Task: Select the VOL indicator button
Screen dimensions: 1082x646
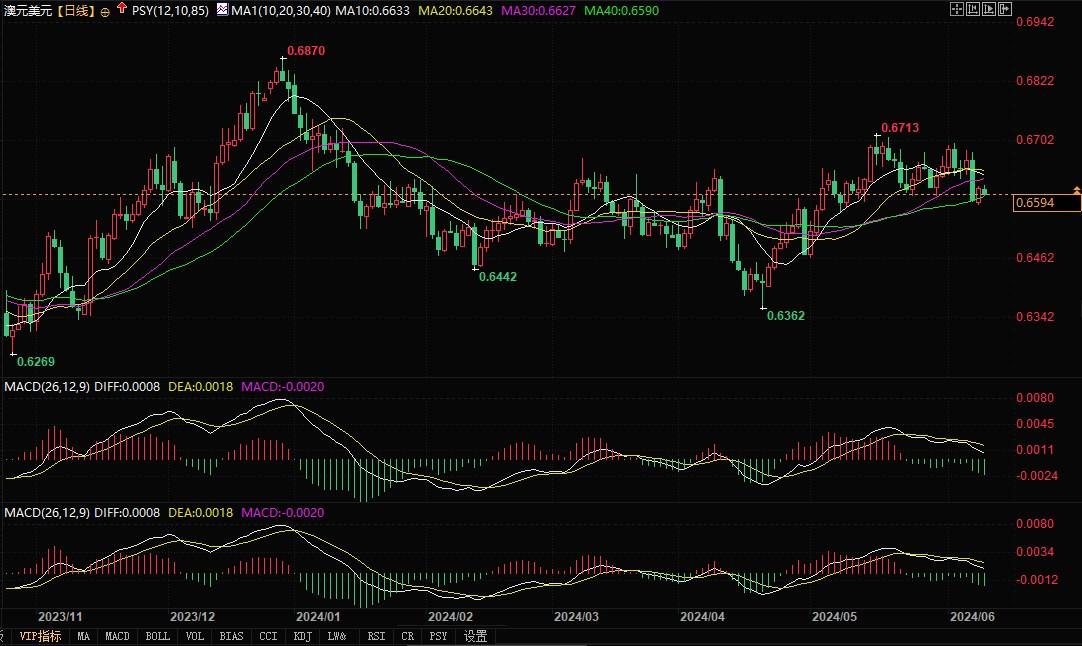Action: [194, 636]
